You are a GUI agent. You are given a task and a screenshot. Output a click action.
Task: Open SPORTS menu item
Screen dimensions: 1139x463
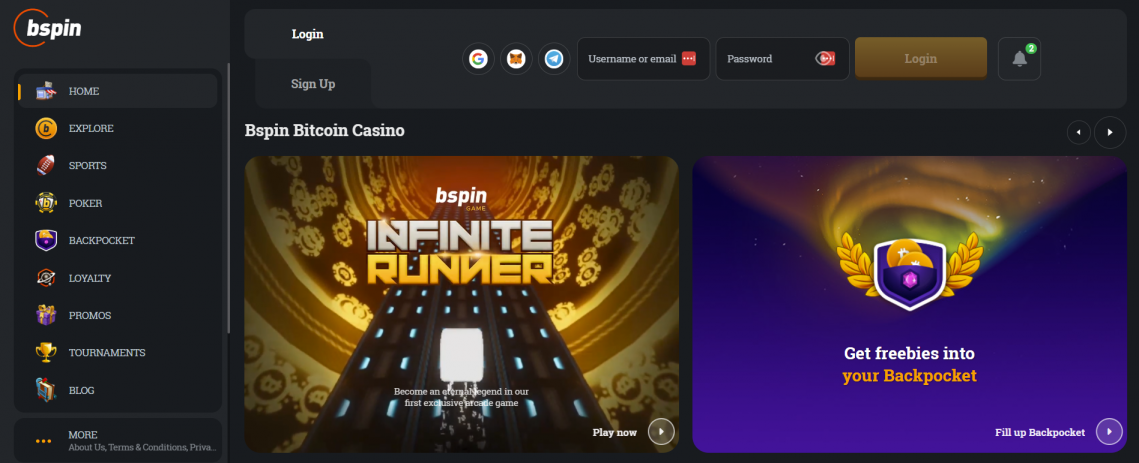[x=118, y=166]
